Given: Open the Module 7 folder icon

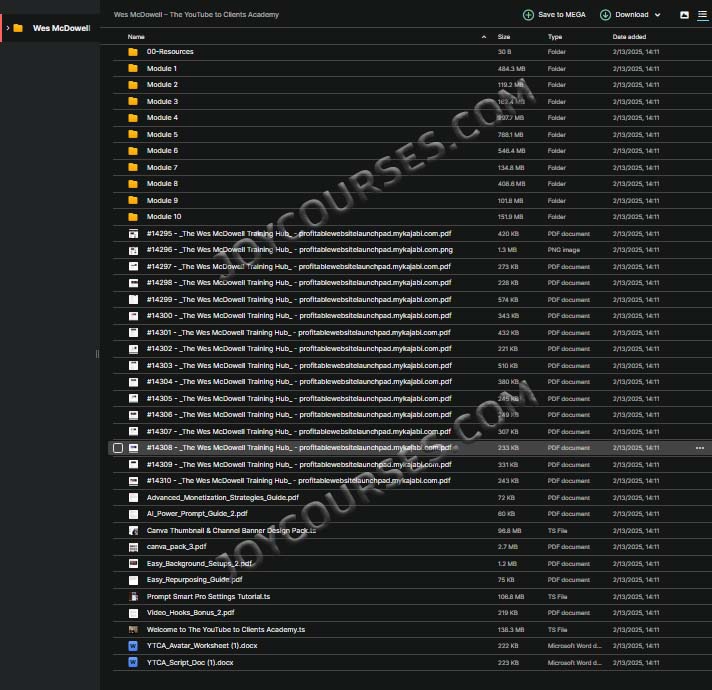Looking at the screenshot, I should pos(133,168).
